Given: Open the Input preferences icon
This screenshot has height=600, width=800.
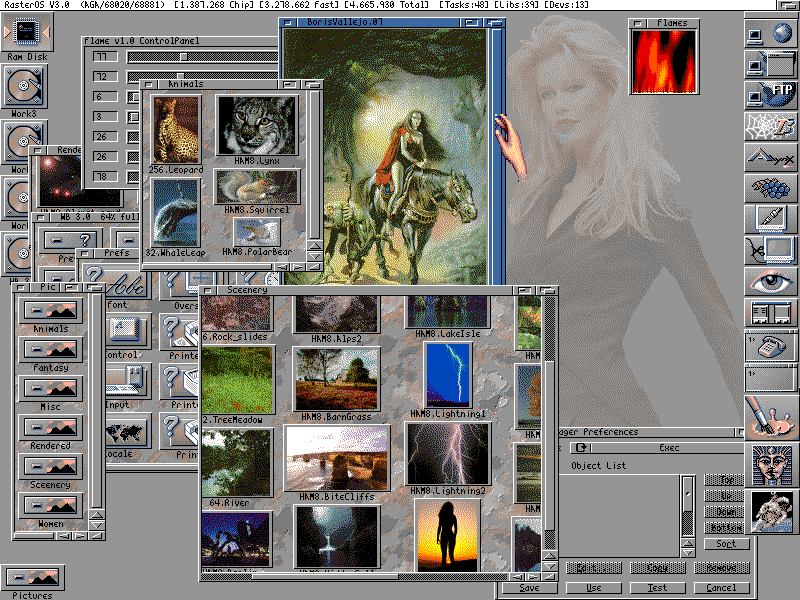Looking at the screenshot, I should 128,382.
